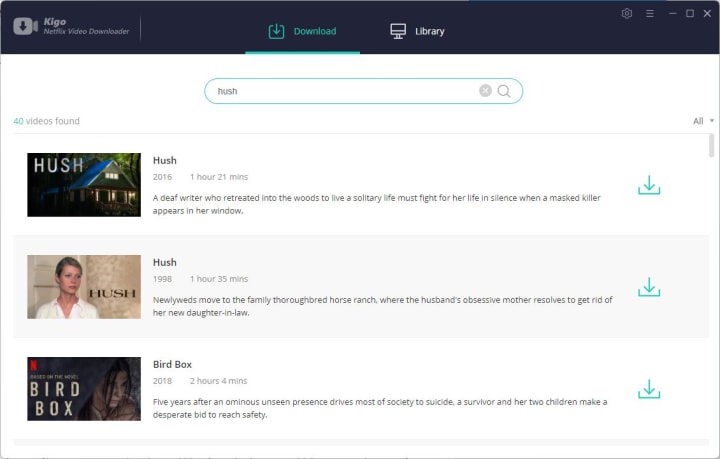The height and width of the screenshot is (459, 720).
Task: Open the settings gear icon
Action: (x=627, y=14)
